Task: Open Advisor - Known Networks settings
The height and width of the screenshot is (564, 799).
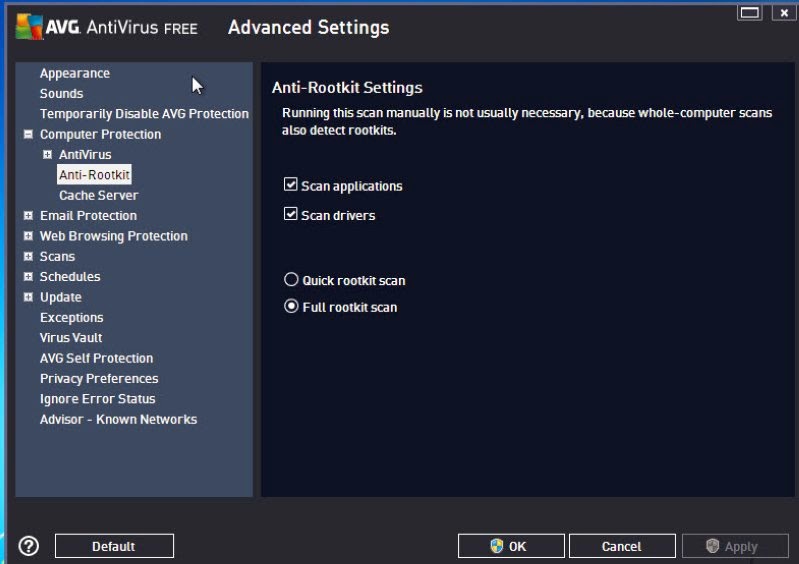Action: 119,419
